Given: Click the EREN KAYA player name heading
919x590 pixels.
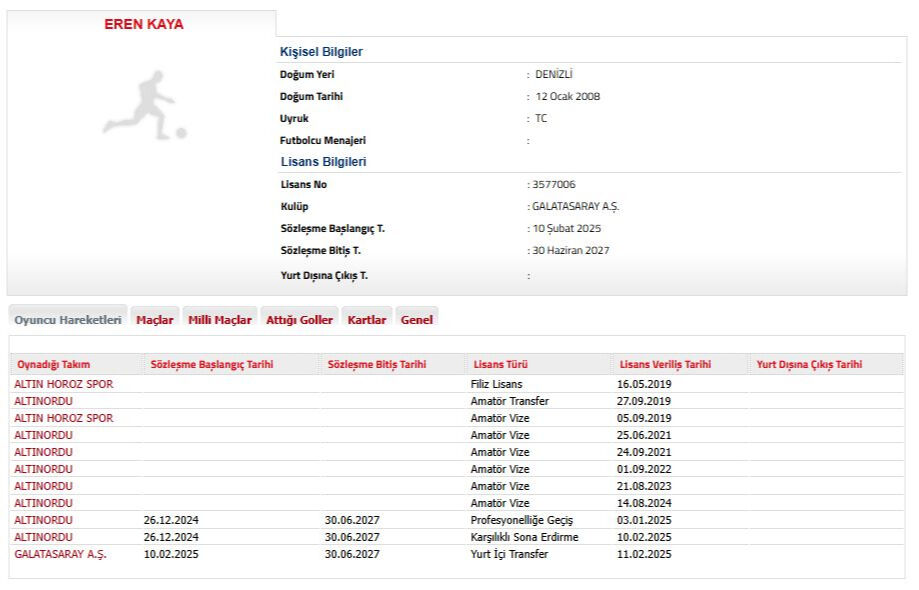Looking at the screenshot, I should [144, 24].
